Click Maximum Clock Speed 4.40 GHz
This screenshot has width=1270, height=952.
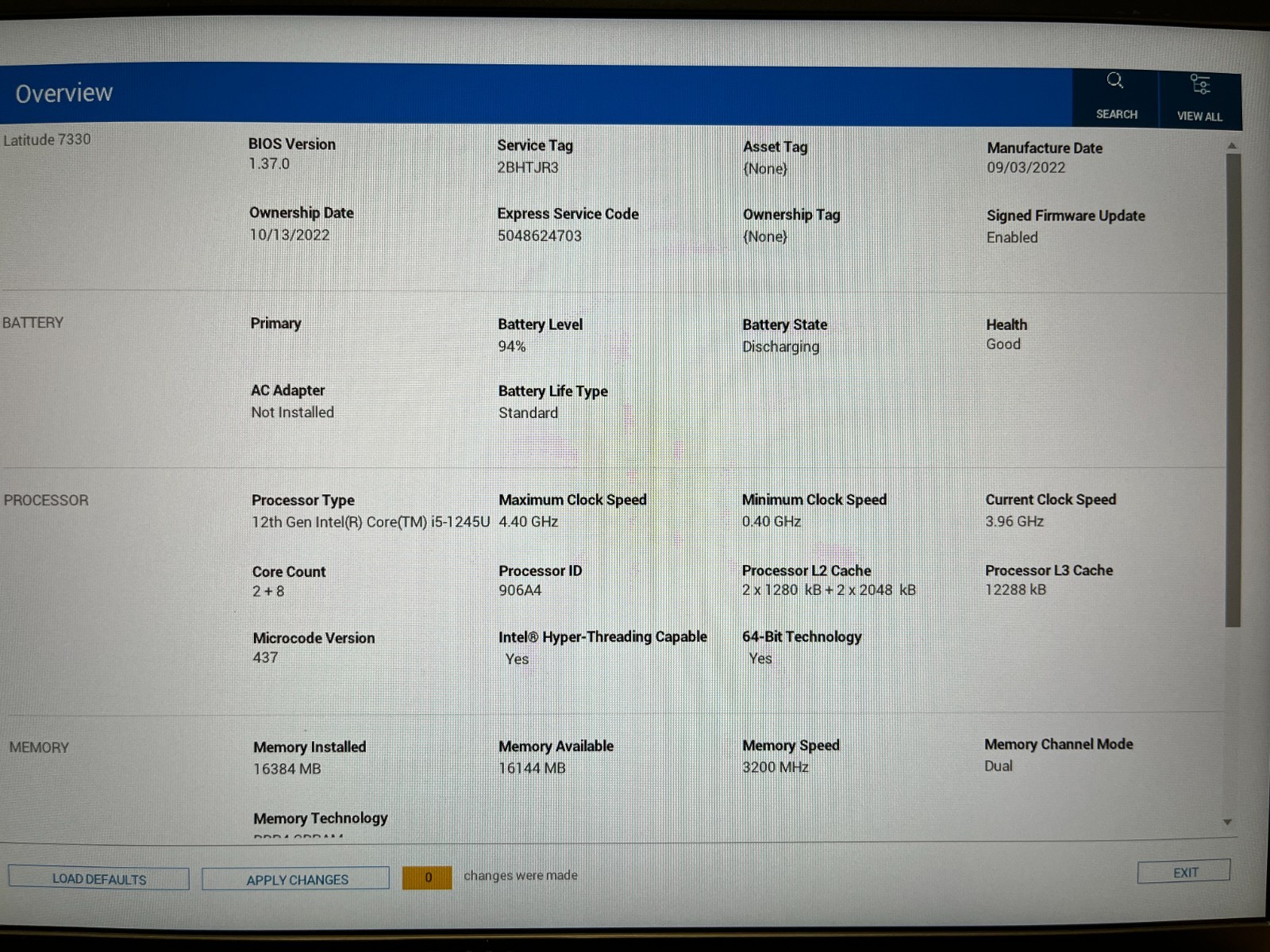[x=529, y=521]
